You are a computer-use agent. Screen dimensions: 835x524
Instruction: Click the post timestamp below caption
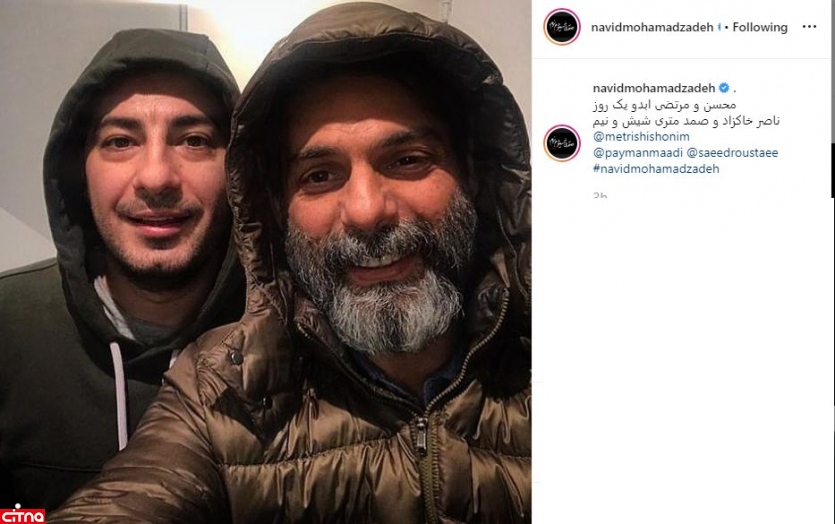coord(600,195)
